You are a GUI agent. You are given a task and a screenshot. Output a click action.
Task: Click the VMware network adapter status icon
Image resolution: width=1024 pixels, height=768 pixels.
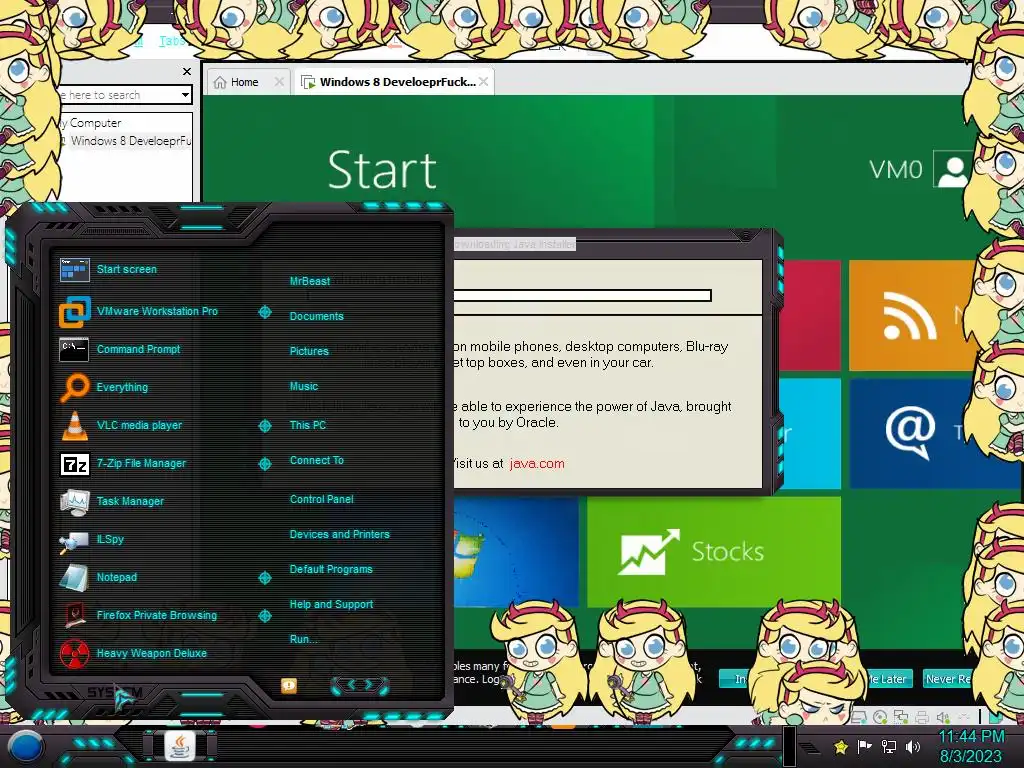pos(901,717)
